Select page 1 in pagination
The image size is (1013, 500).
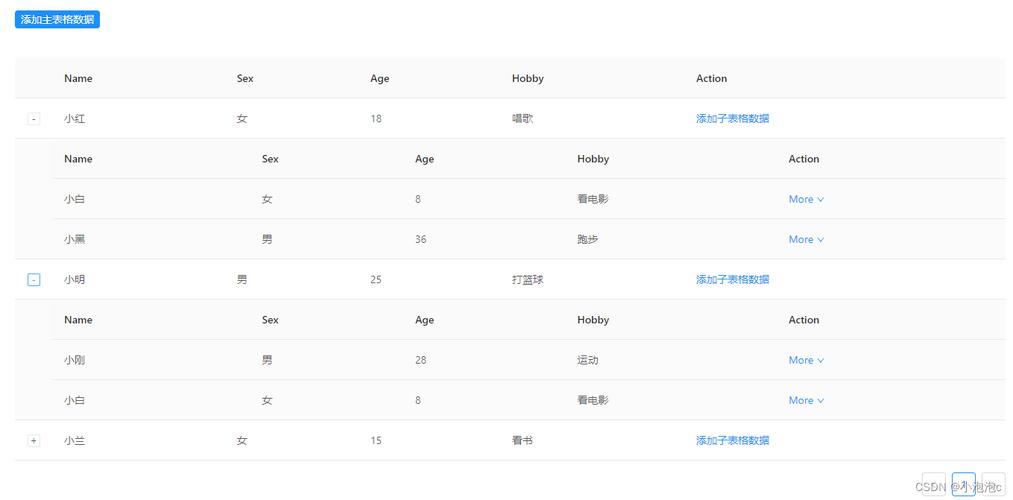964,485
